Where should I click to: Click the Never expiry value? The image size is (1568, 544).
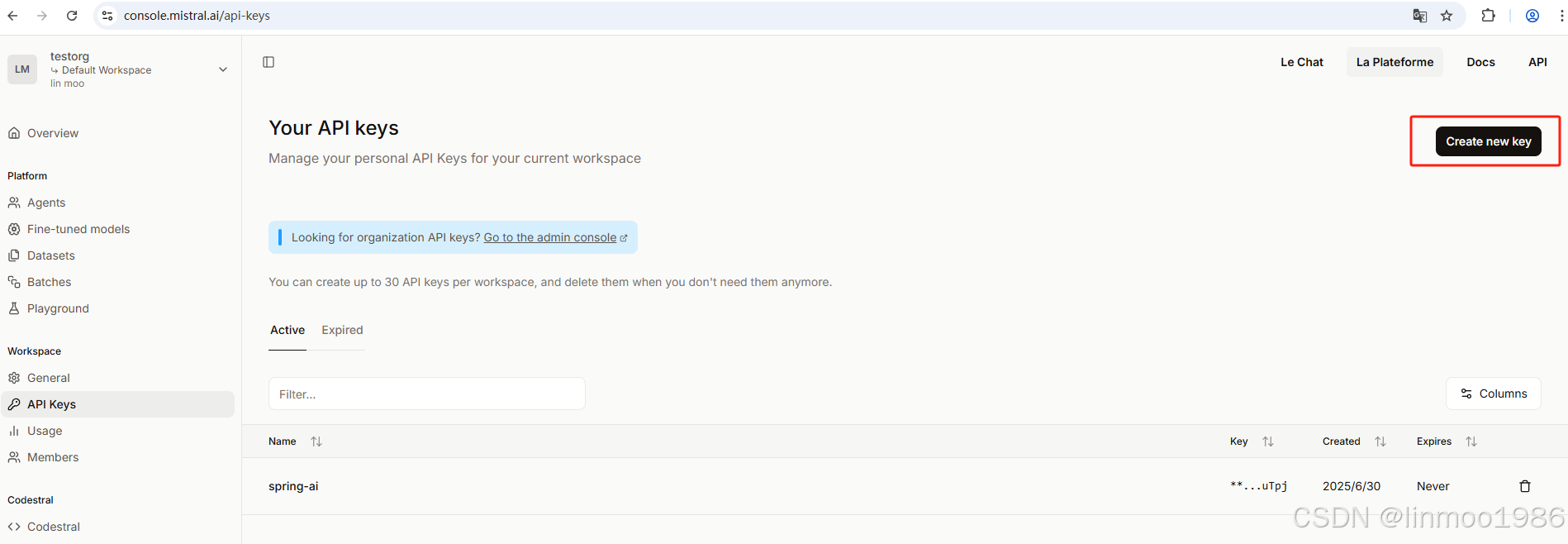pyautogui.click(x=1433, y=486)
